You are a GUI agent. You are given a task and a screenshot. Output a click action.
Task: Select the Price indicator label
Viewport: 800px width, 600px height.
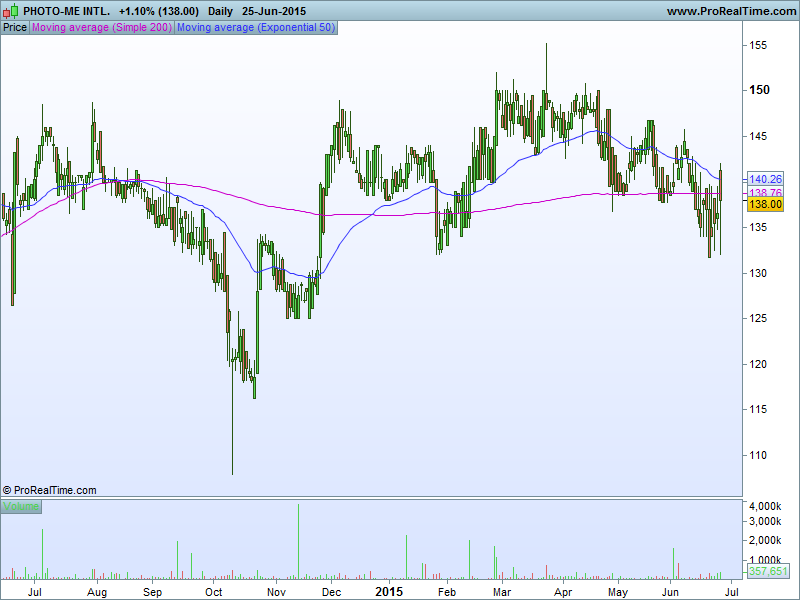pos(15,27)
